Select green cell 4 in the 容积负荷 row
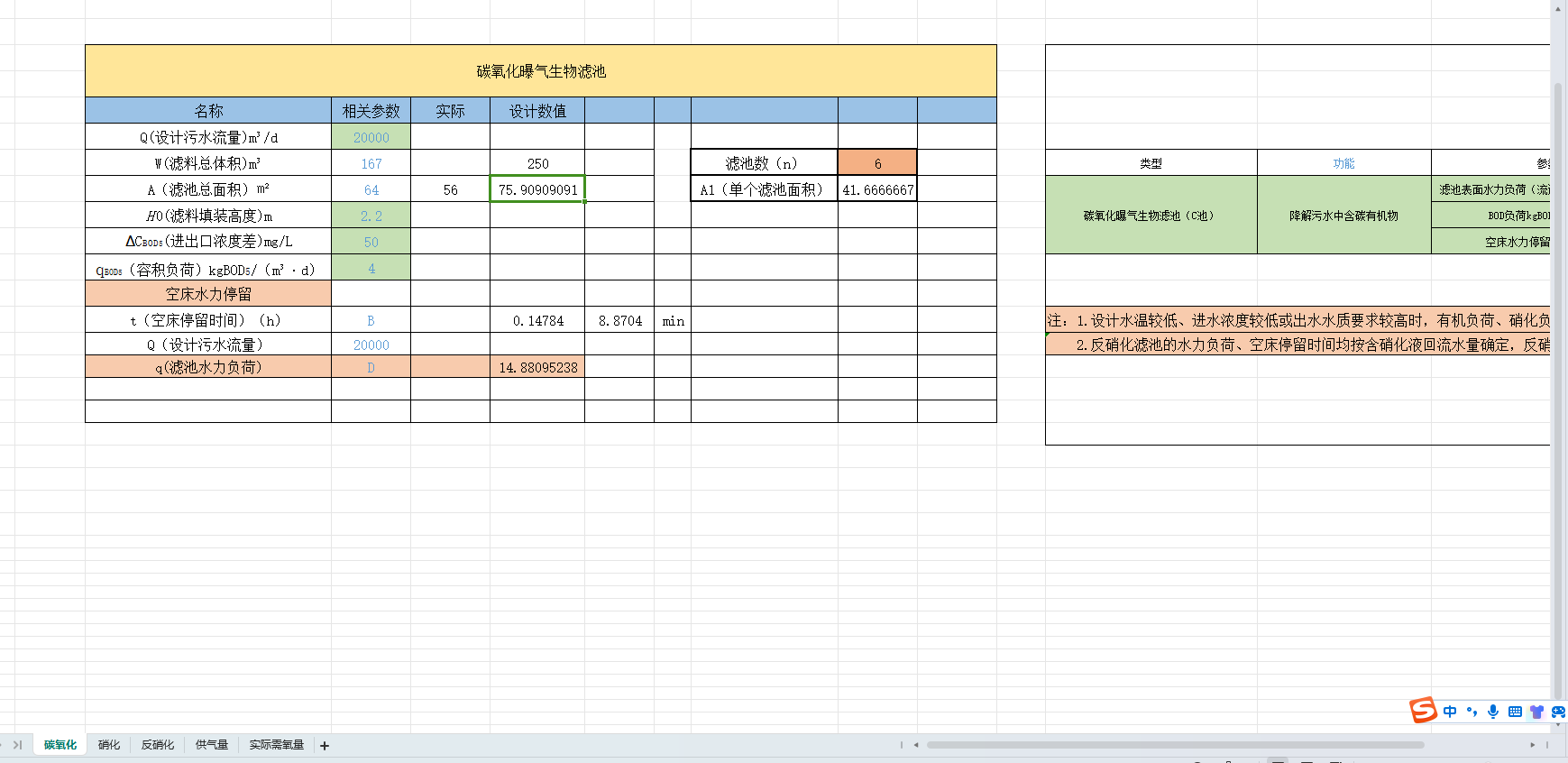 click(371, 268)
